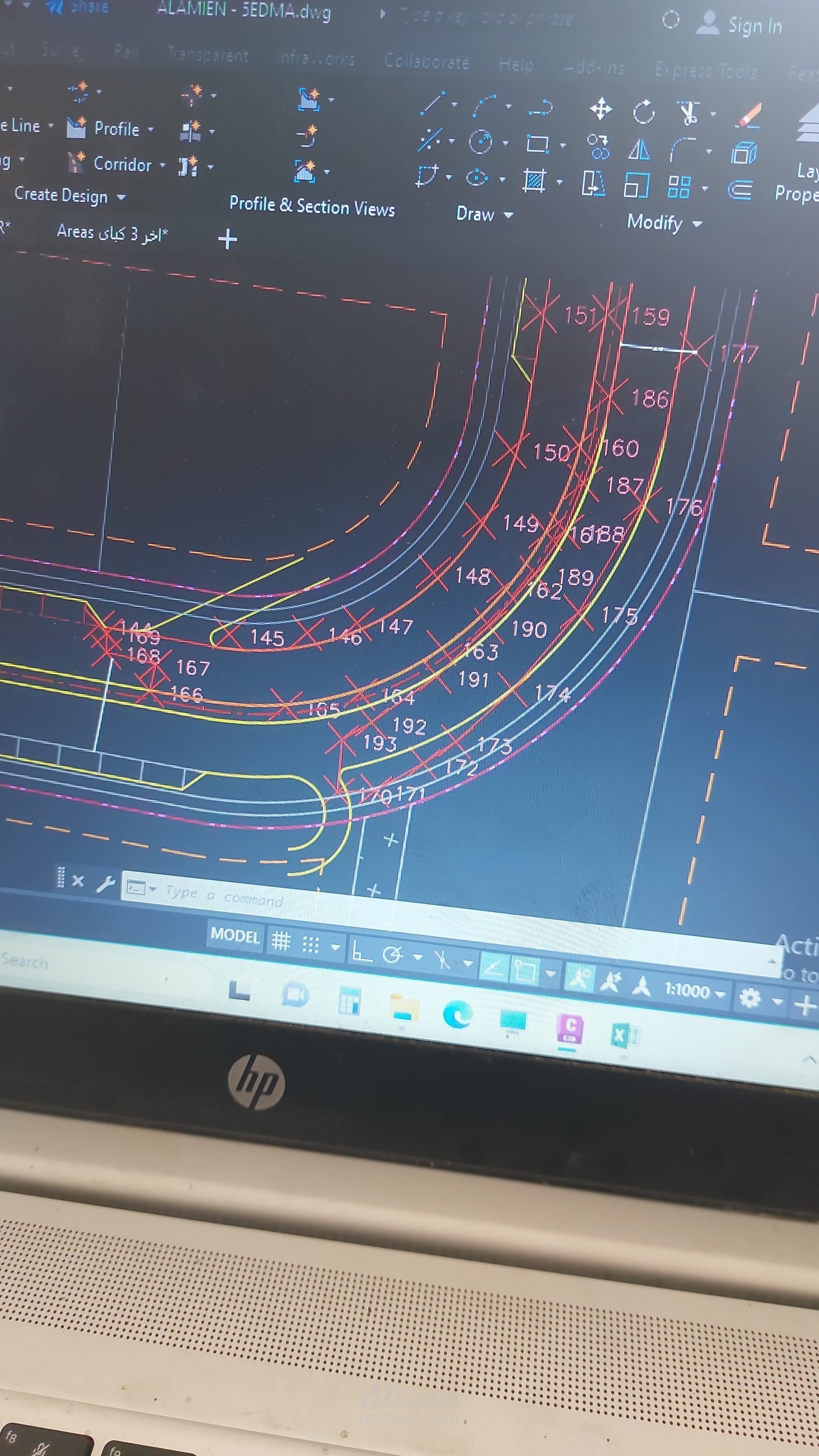The width and height of the screenshot is (819, 1456).
Task: Open the Express Tools ribbon tab
Action: tap(705, 70)
